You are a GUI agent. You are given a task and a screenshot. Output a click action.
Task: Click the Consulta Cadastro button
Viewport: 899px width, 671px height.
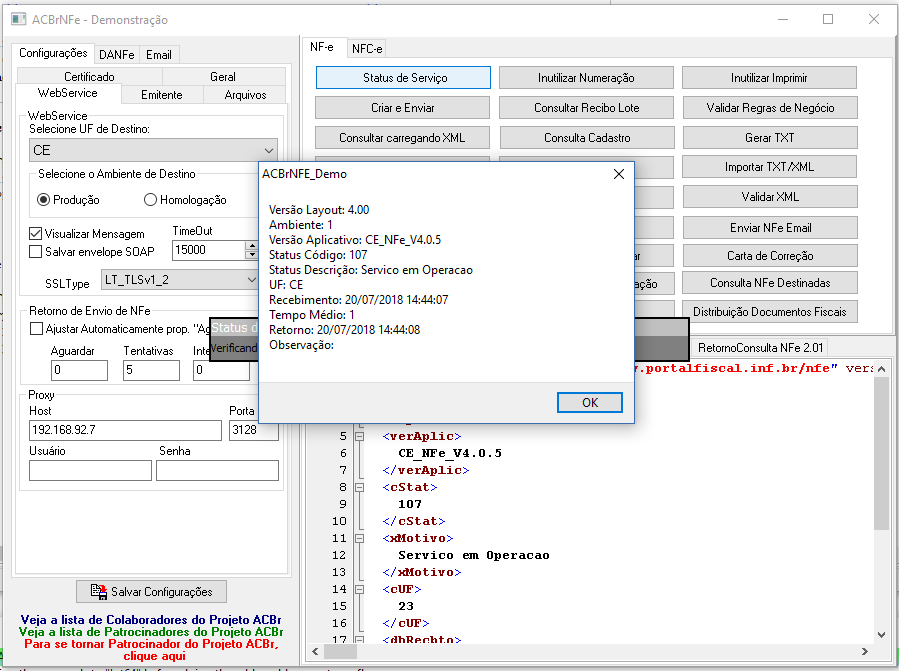[x=587, y=138]
